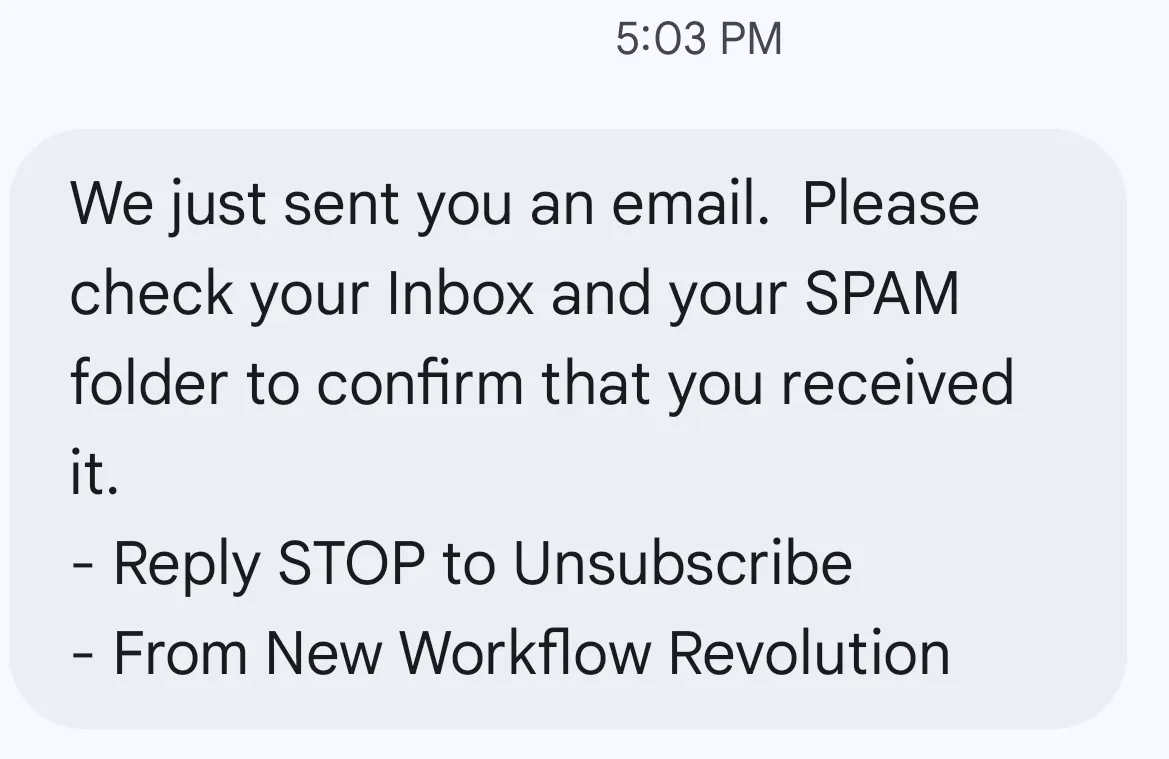Click the word "STOP" in the message
This screenshot has width=1169, height=759.
click(350, 564)
